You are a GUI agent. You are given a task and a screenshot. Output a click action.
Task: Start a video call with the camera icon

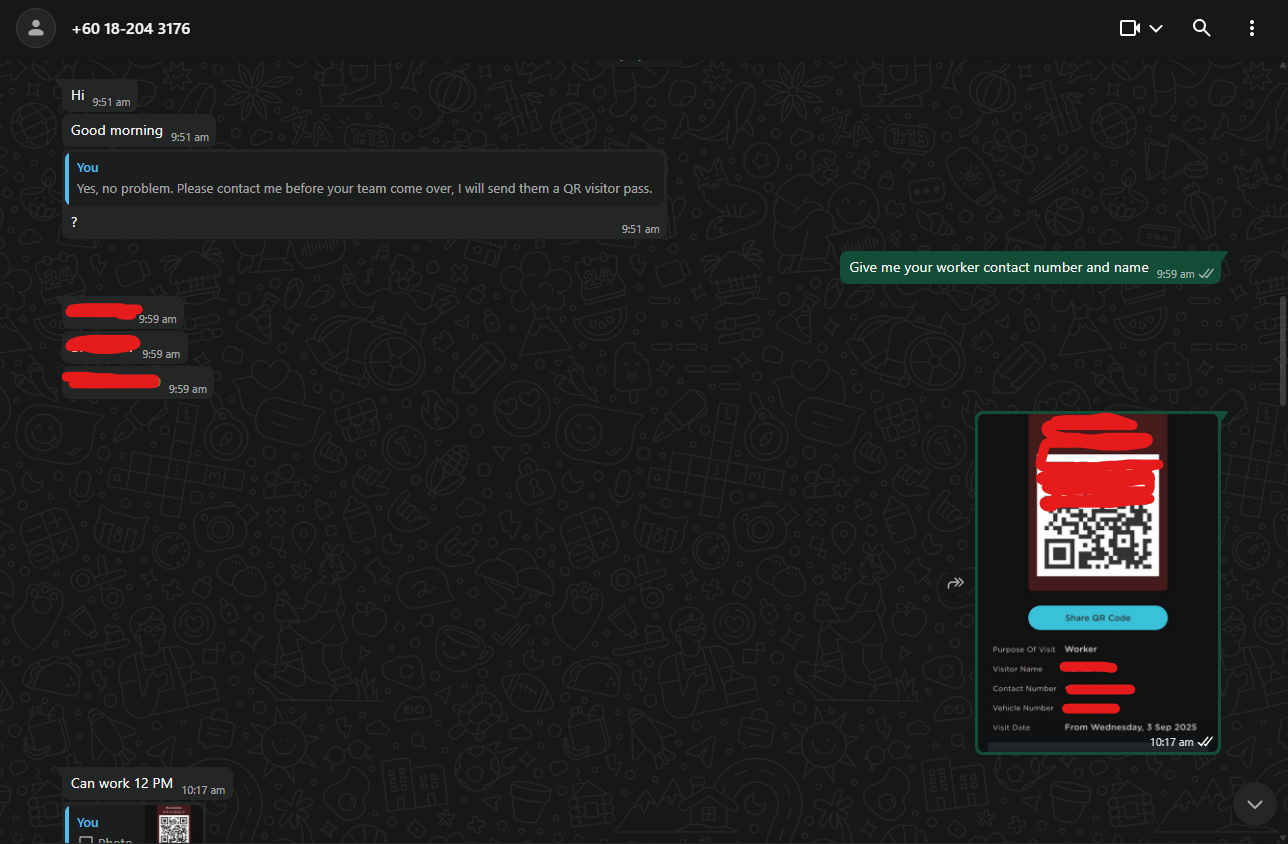(x=1130, y=28)
